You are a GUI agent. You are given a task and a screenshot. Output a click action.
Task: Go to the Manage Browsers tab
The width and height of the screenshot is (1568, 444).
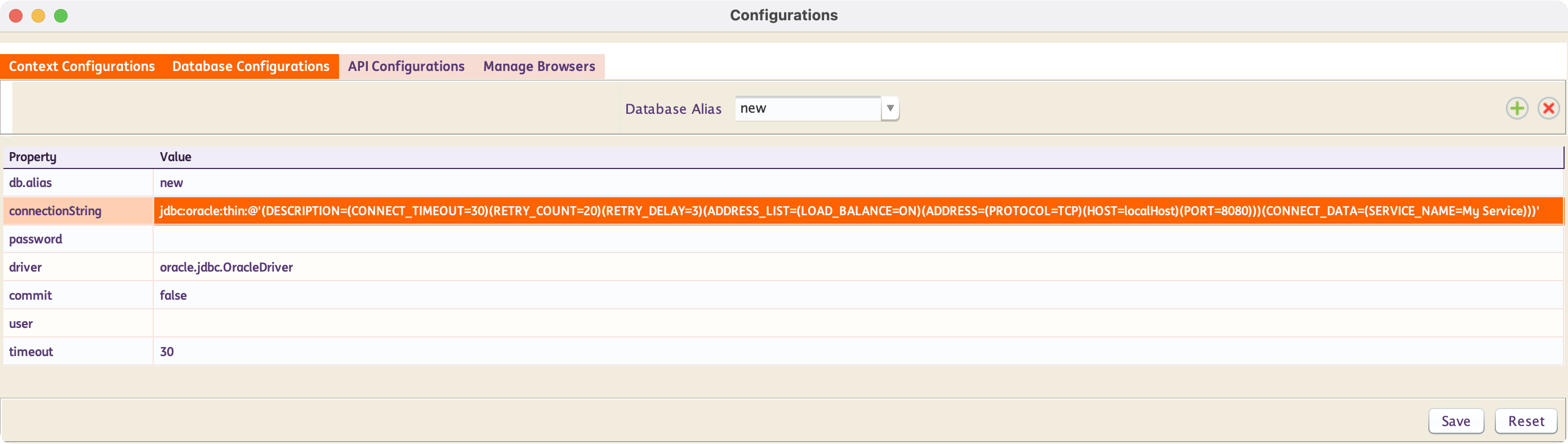(x=538, y=66)
